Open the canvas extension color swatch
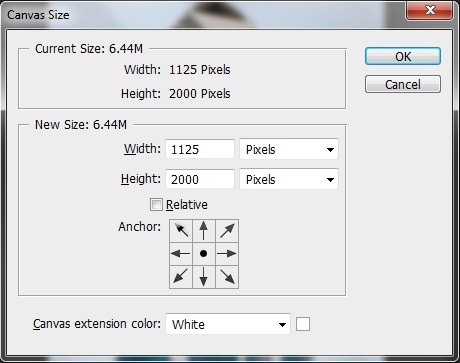This screenshot has height=363, width=460. point(303,324)
